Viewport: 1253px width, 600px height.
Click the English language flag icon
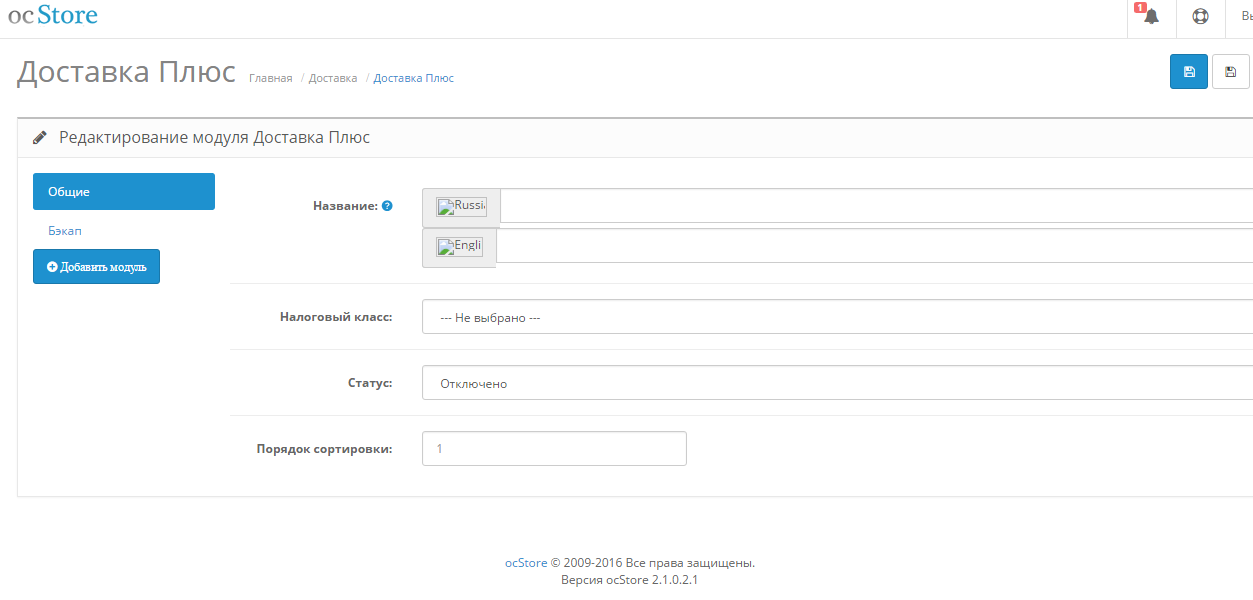(x=460, y=247)
